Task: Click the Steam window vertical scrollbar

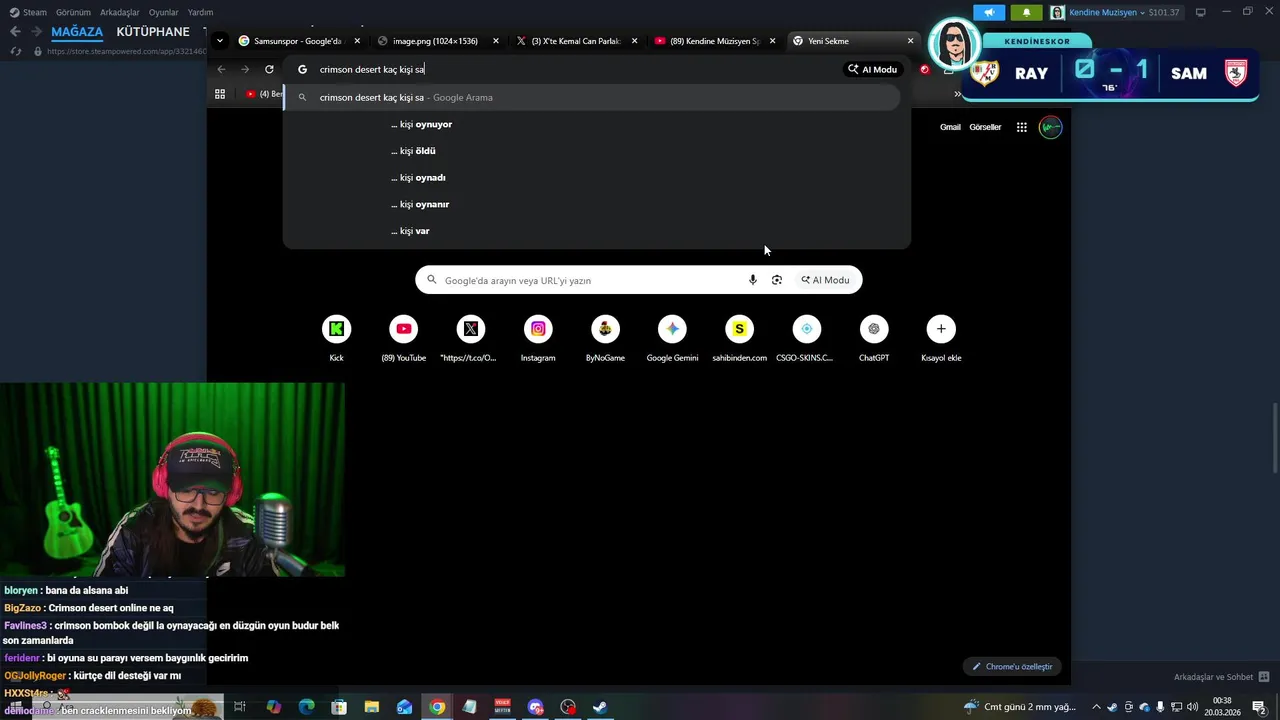Action: 1275,438
